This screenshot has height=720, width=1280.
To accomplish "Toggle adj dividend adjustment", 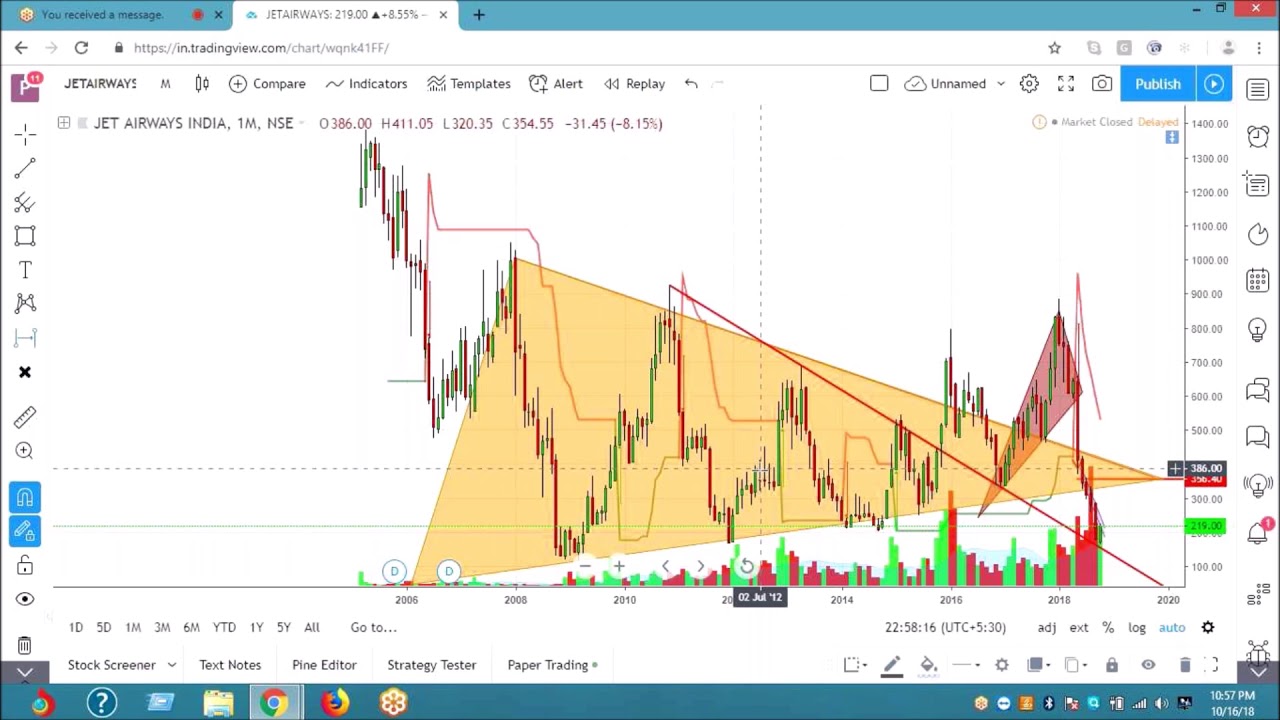I will tap(1047, 628).
